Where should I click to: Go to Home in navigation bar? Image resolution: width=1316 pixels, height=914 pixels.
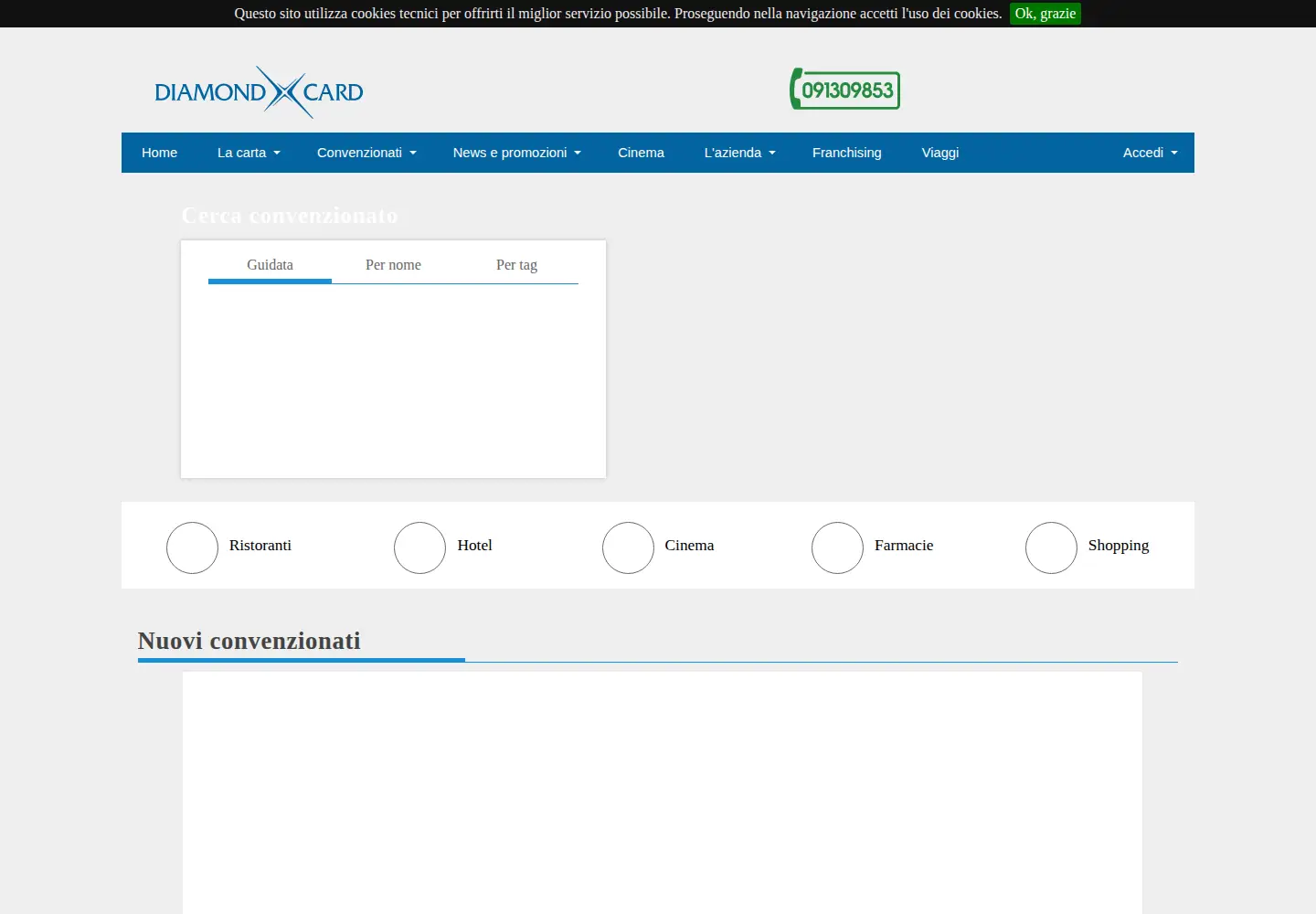160,153
